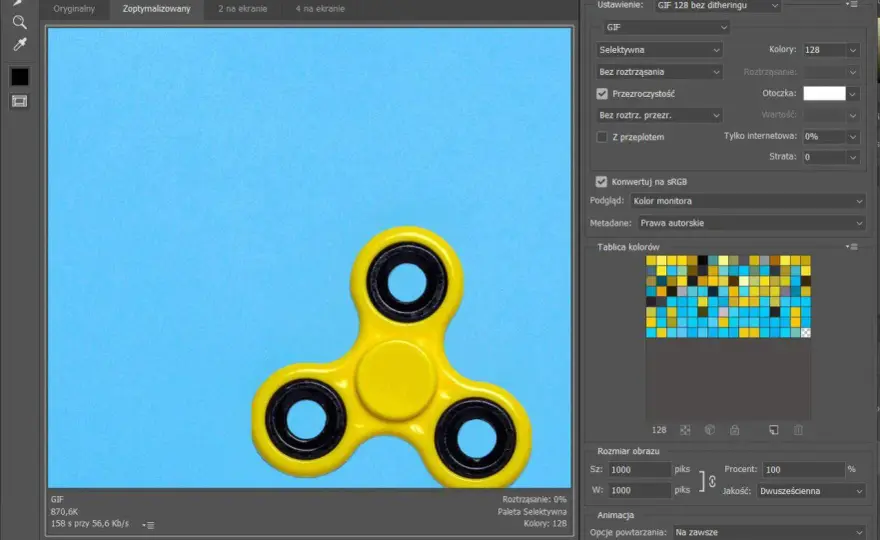Open the Ustawienie optimize menu icon
The width and height of the screenshot is (880, 540).
(852, 4)
